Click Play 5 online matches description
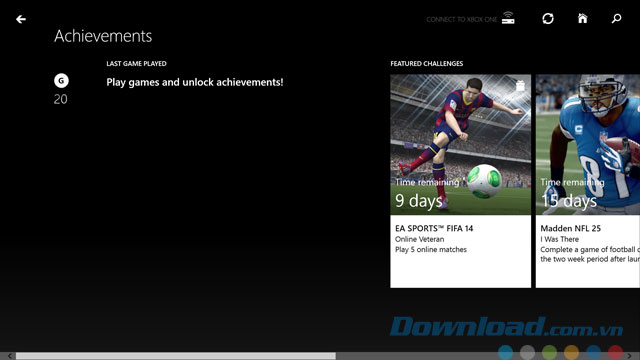 (x=431, y=249)
